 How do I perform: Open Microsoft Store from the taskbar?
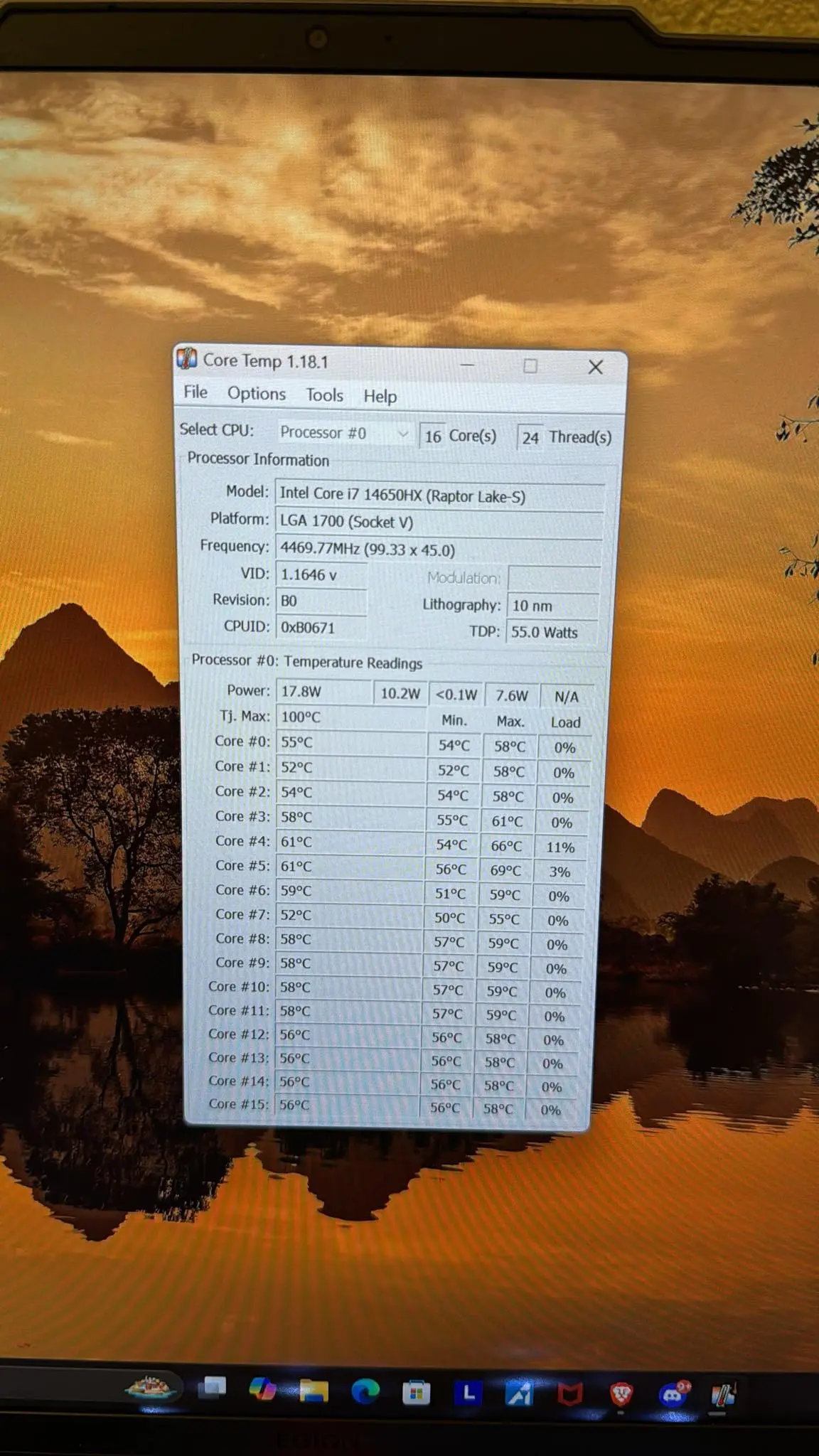point(417,1393)
